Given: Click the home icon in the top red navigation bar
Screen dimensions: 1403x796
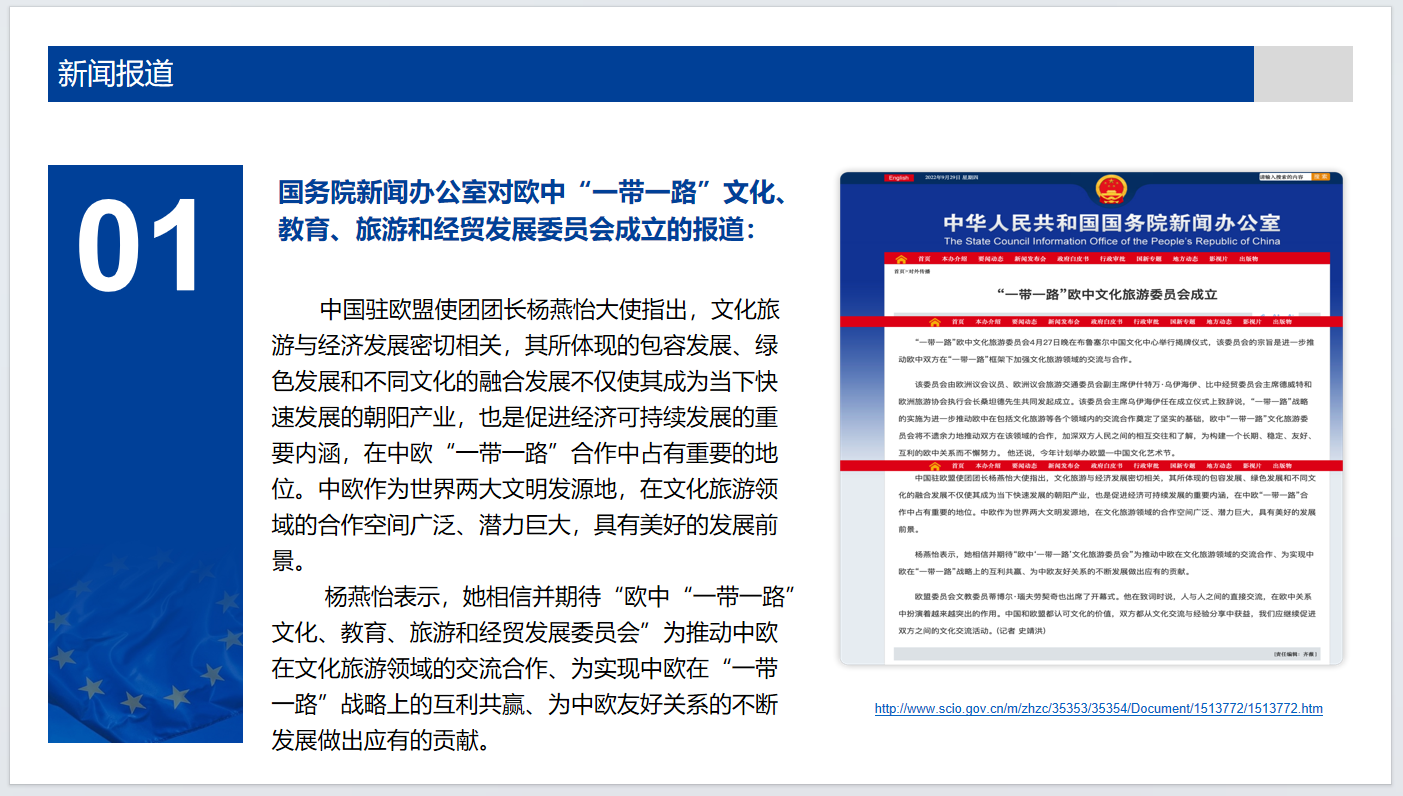Looking at the screenshot, I should click(900, 258).
